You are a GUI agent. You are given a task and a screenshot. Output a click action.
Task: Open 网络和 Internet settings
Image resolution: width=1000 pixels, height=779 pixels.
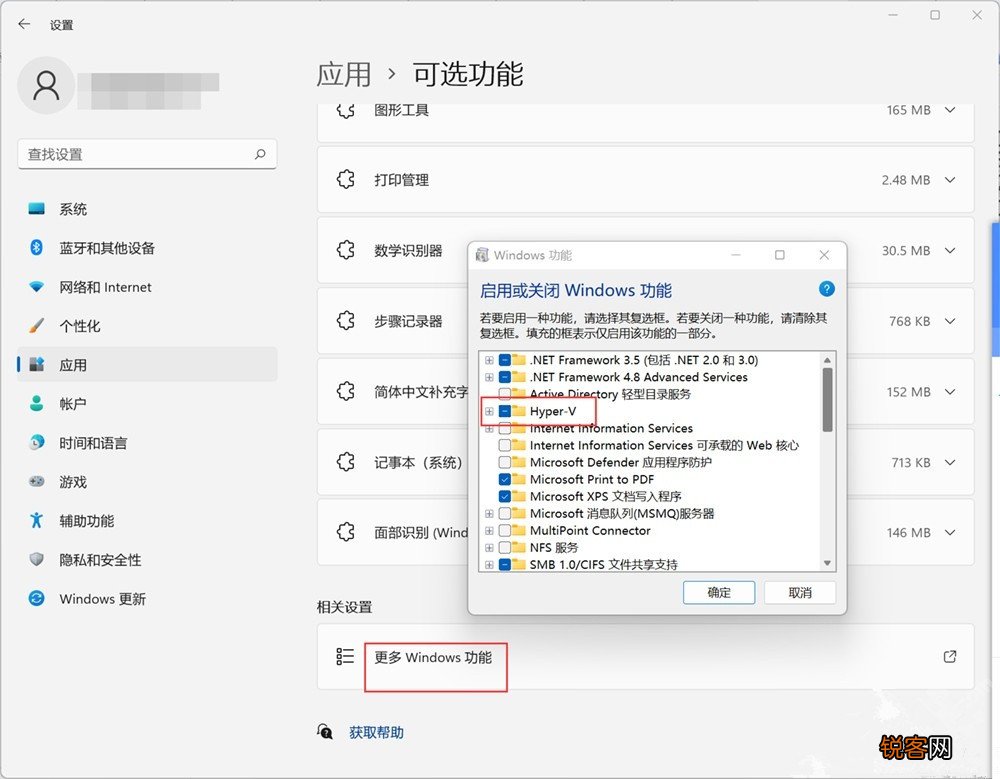(x=147, y=286)
